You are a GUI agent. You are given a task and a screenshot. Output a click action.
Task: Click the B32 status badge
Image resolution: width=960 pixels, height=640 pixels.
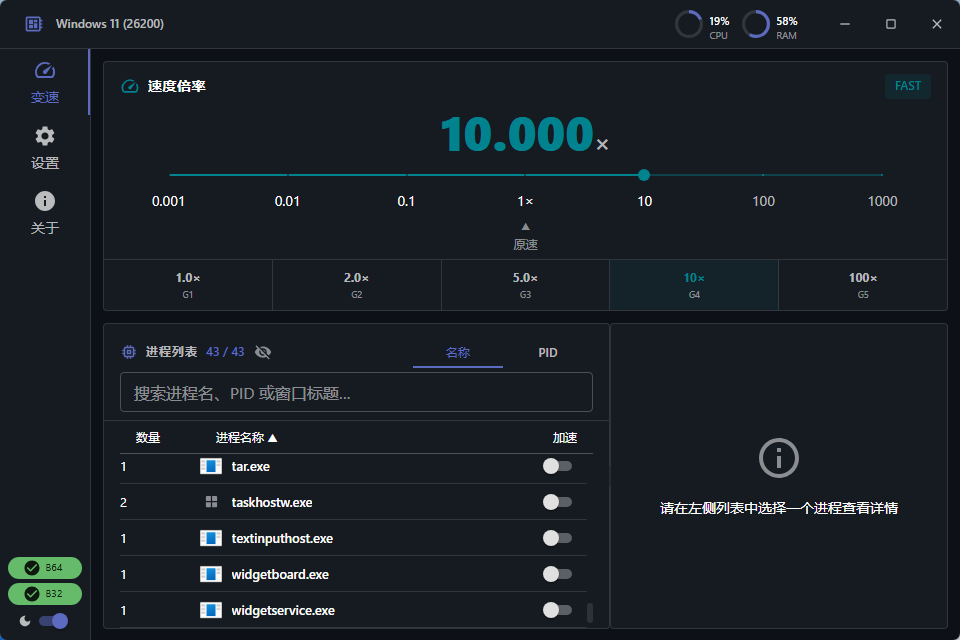(45, 593)
